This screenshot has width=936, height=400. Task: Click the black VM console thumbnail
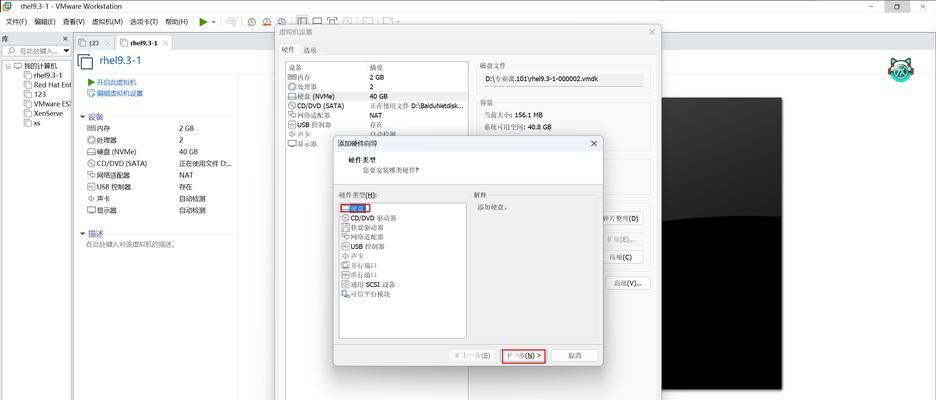[722, 244]
